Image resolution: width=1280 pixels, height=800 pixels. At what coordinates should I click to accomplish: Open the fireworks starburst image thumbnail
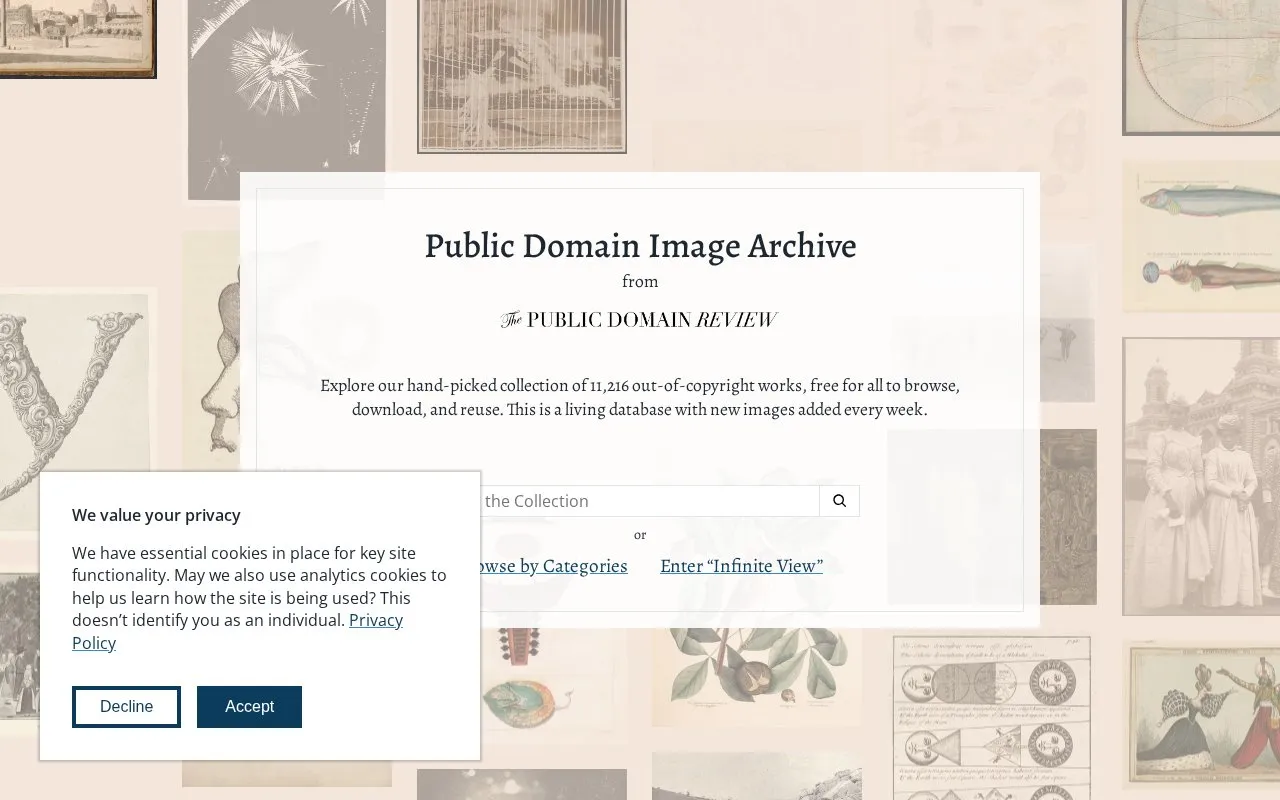point(286,99)
